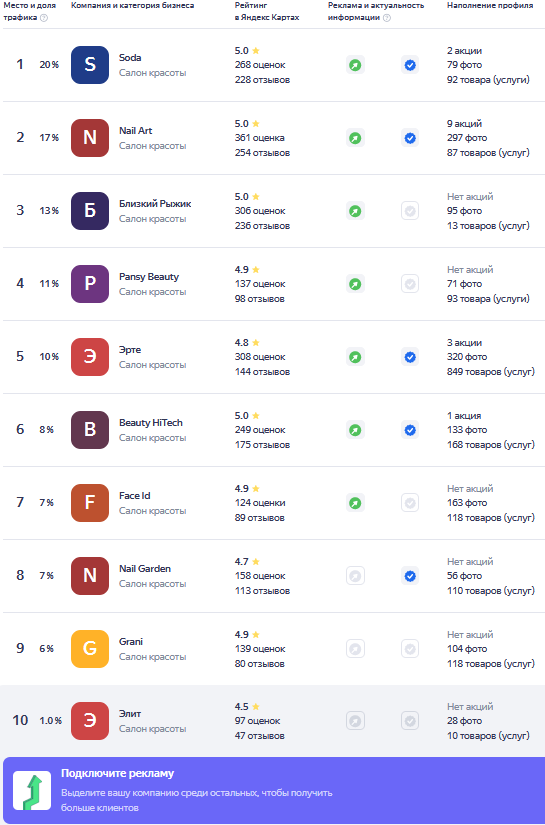This screenshot has width=545, height=825.
Task: Click the blue verified checkmark for Beauty HiTech
Action: [x=410, y=430]
